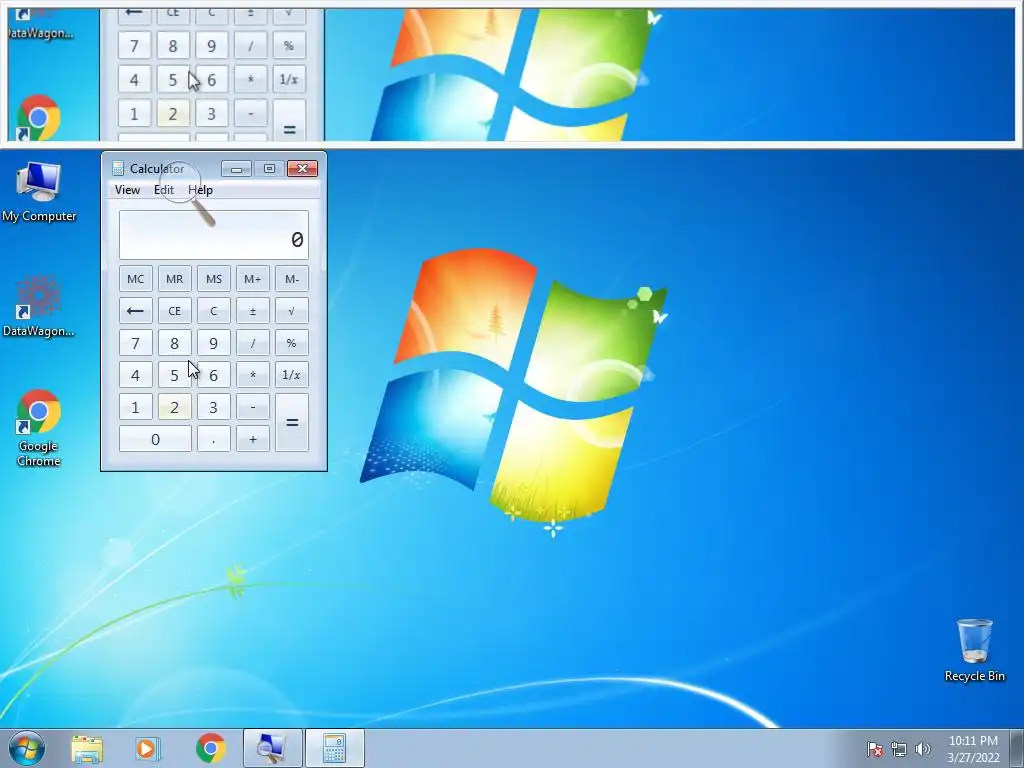Click the divide button
The width and height of the screenshot is (1024, 768).
click(x=253, y=343)
